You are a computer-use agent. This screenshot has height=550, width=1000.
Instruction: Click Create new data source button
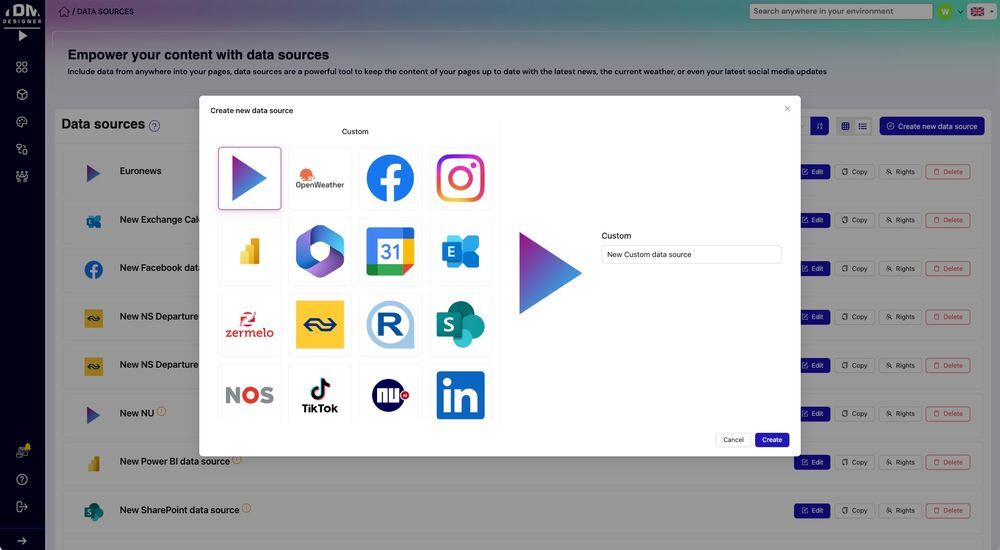pos(932,126)
